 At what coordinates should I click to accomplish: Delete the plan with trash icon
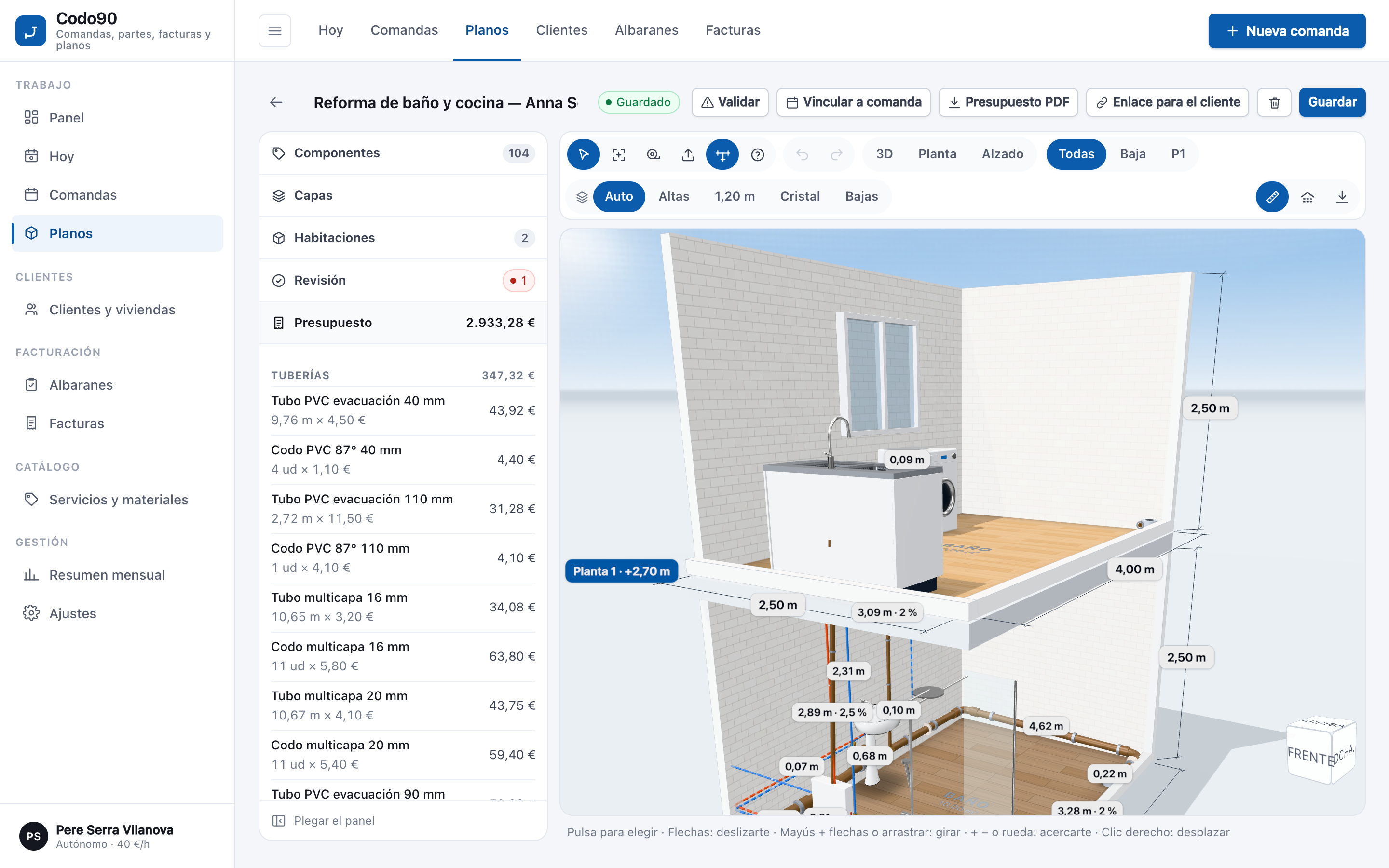click(x=1274, y=102)
